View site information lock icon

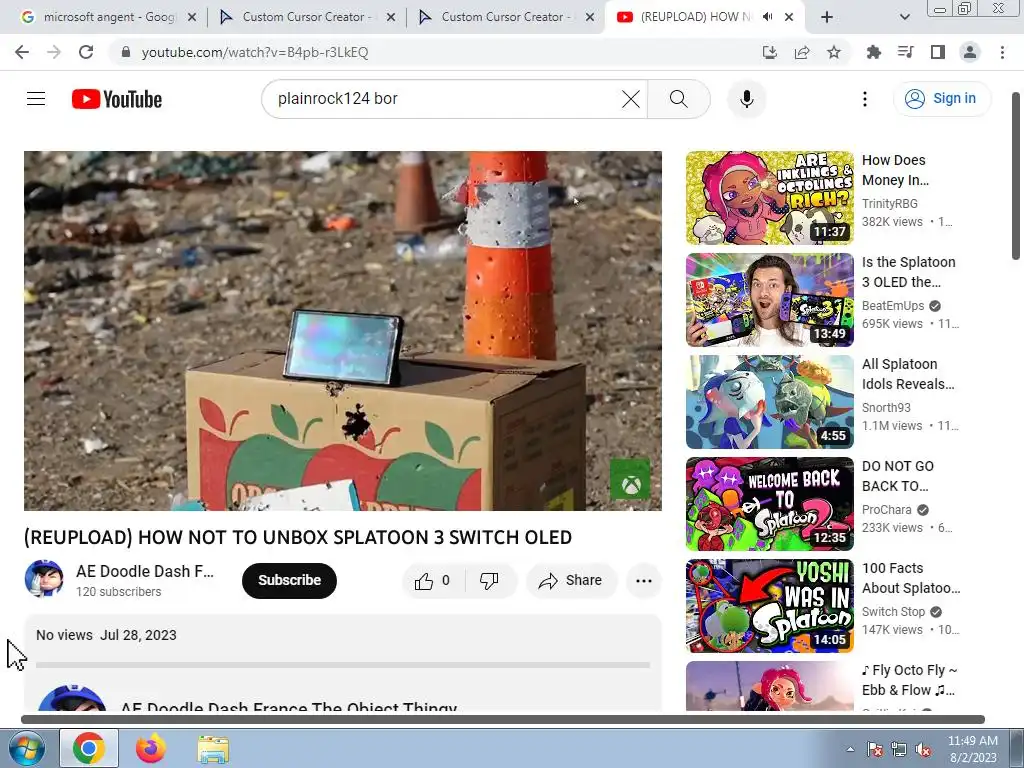click(126, 52)
